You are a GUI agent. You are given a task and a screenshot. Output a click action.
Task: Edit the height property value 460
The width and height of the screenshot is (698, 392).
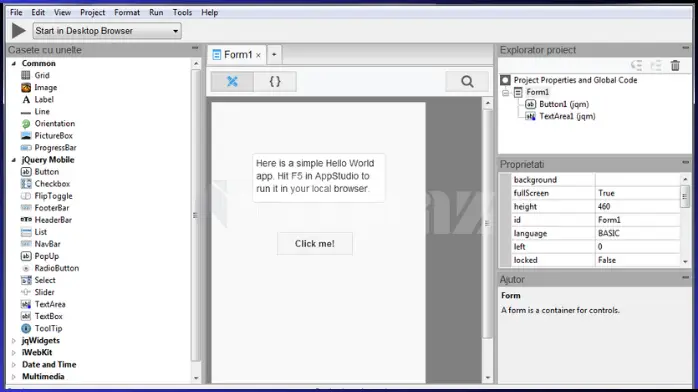click(x=637, y=206)
